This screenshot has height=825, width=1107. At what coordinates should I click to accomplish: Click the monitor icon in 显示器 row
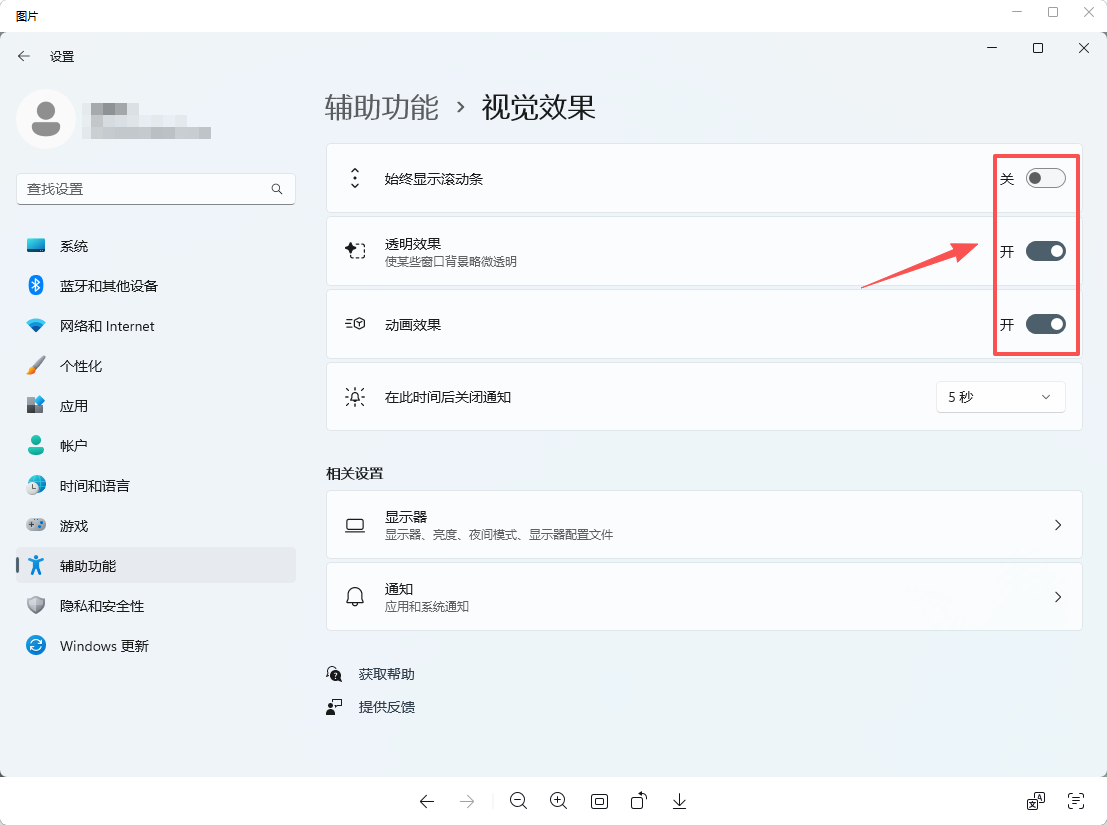(x=355, y=525)
